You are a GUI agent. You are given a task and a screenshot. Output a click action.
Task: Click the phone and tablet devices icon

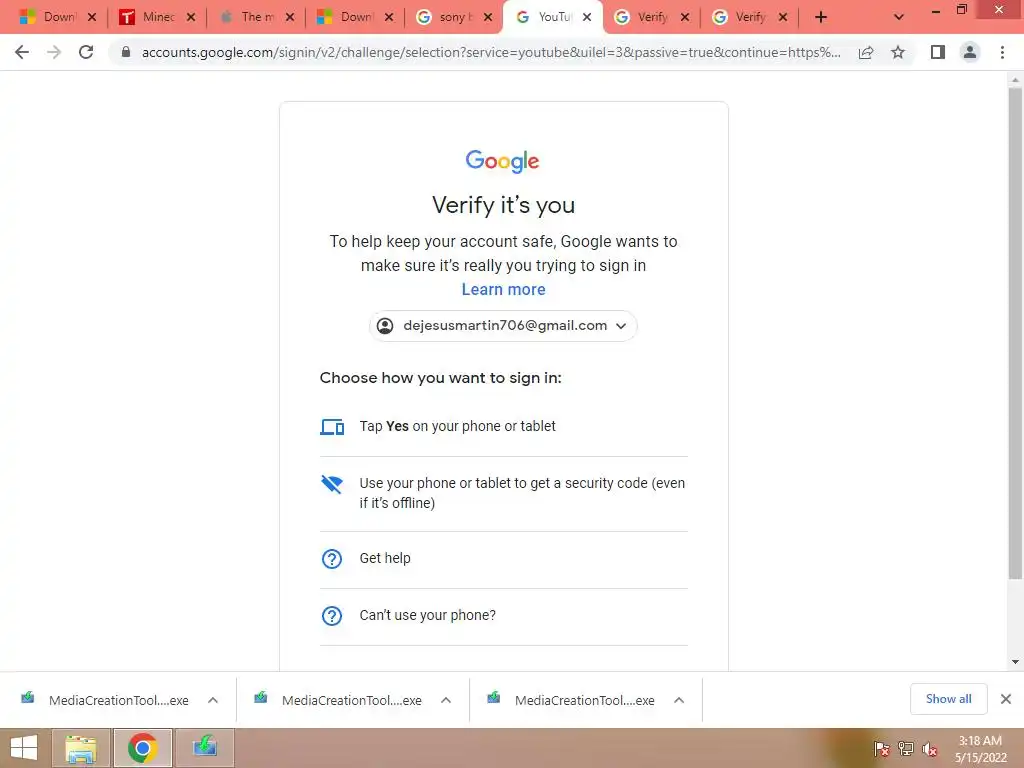pos(332,427)
